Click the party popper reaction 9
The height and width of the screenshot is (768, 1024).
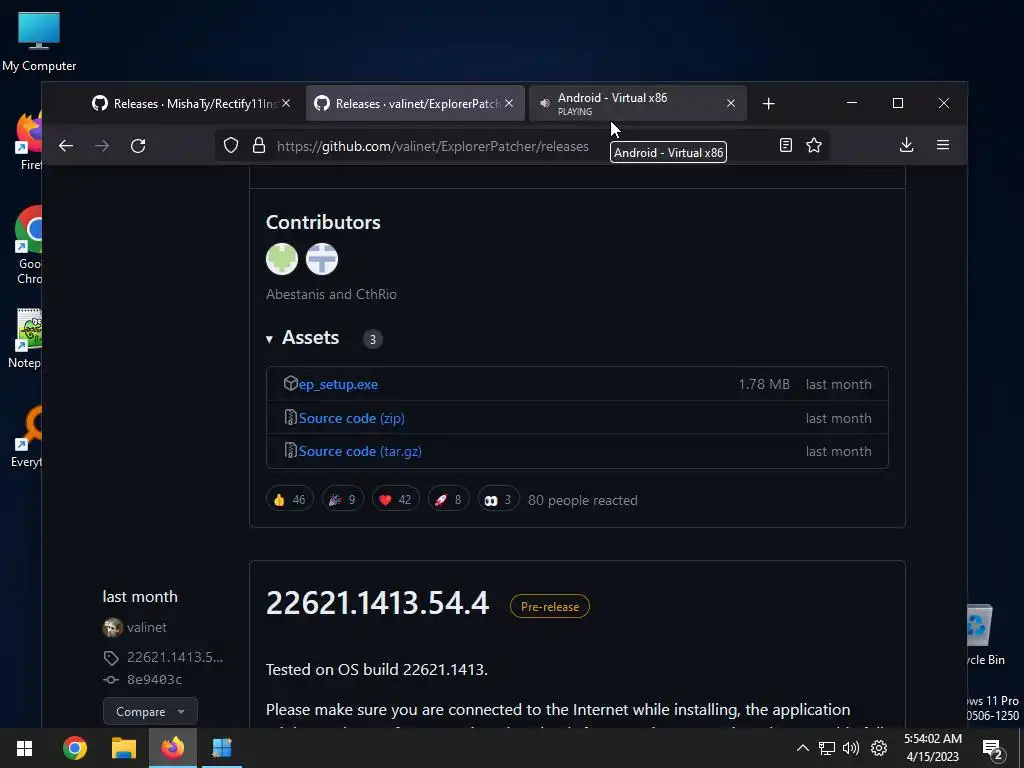(342, 500)
